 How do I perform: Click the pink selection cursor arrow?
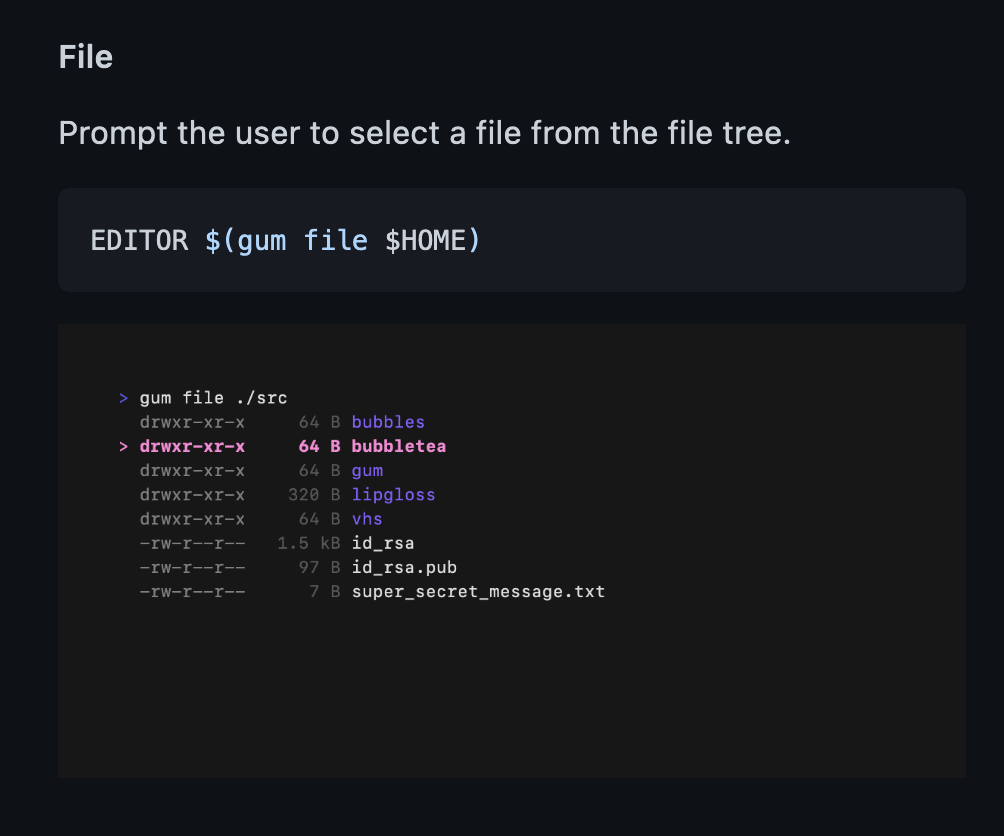click(123, 446)
